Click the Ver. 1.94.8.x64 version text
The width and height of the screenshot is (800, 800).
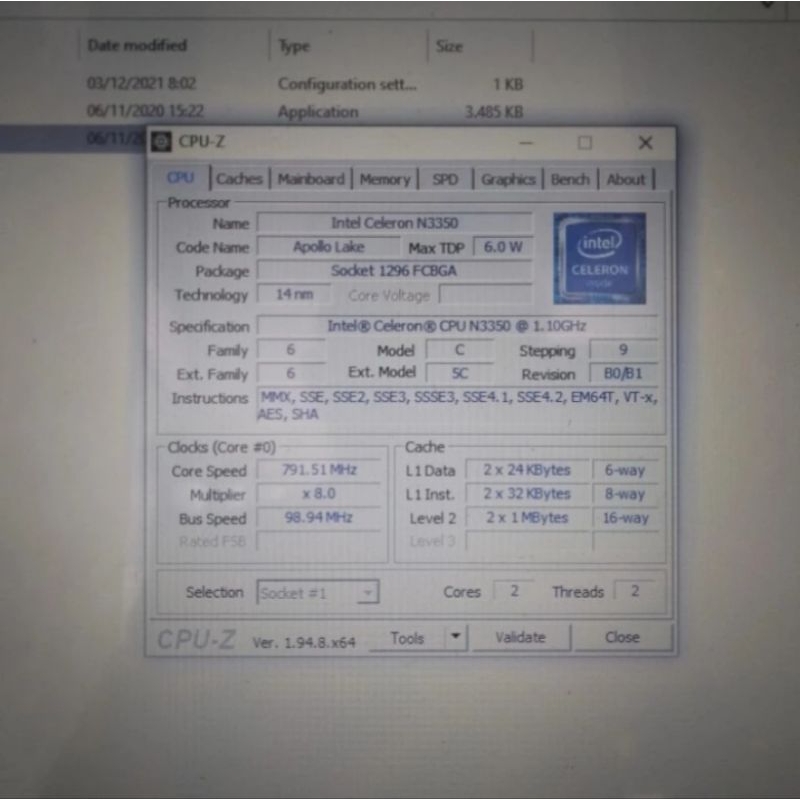pyautogui.click(x=304, y=642)
